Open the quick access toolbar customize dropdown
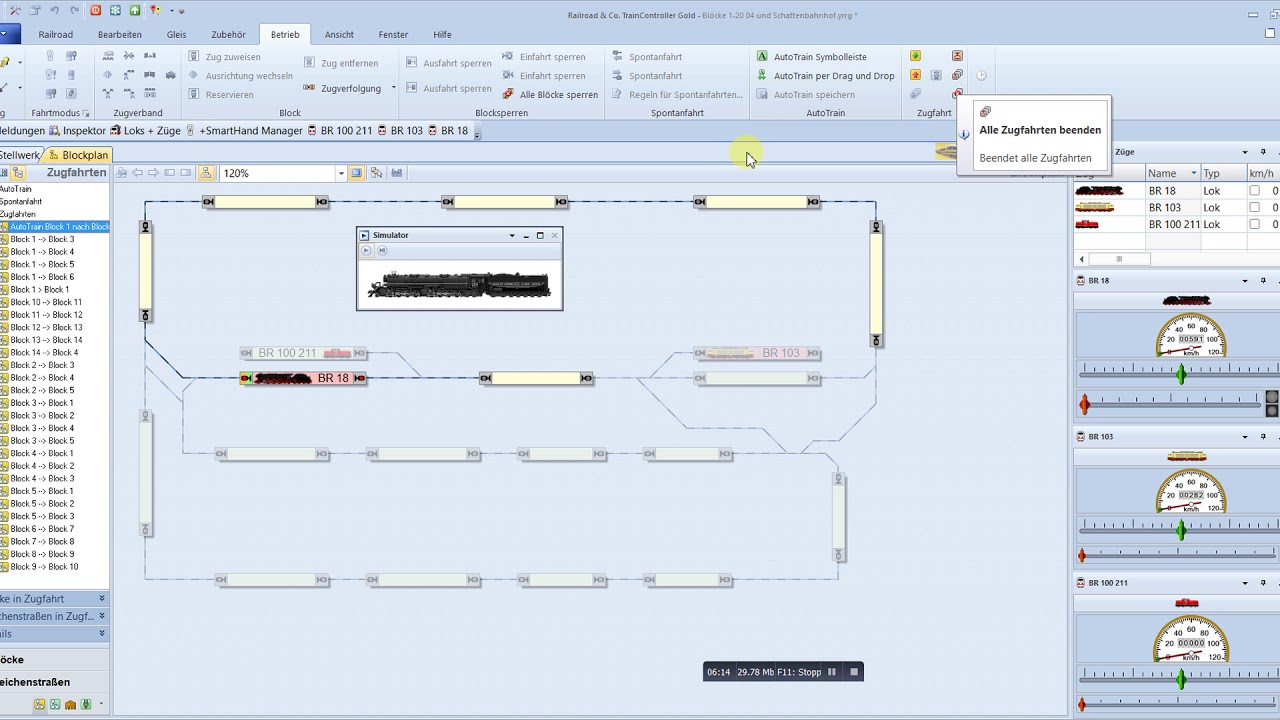 pos(181,10)
